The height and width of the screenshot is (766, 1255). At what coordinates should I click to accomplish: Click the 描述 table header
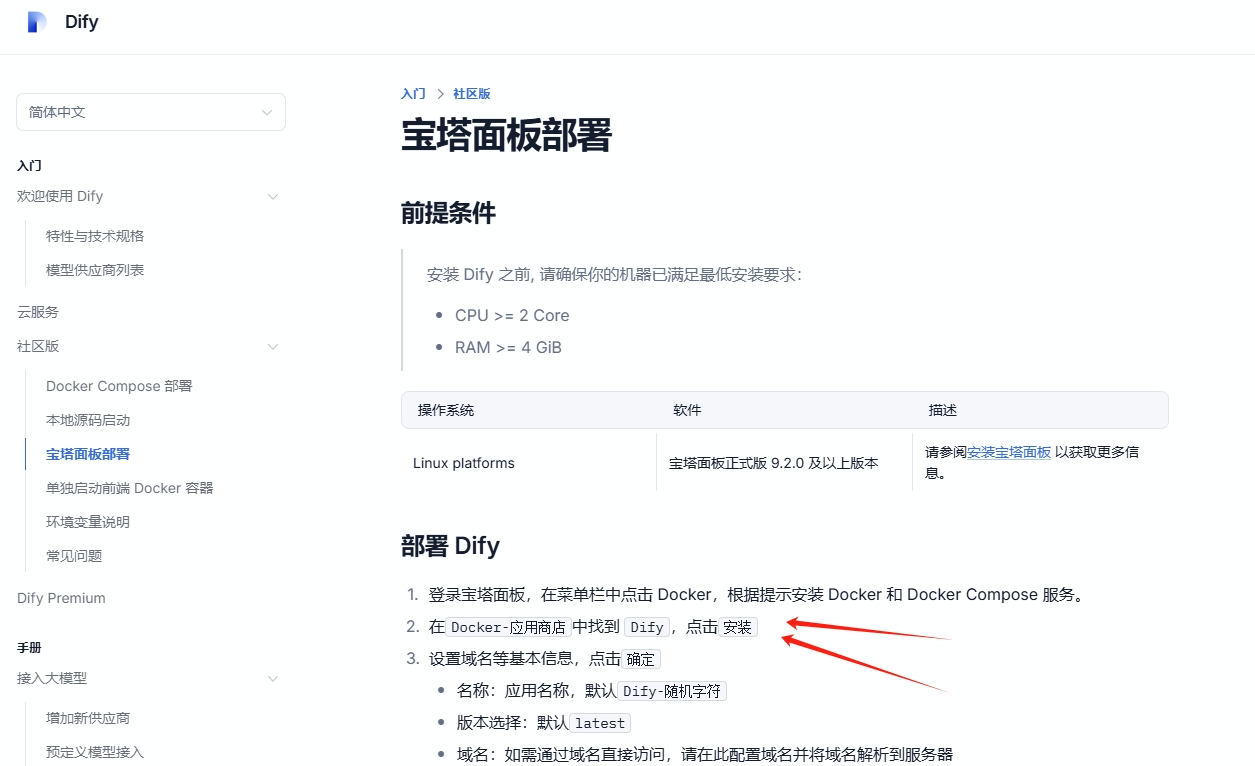pyautogui.click(x=943, y=410)
